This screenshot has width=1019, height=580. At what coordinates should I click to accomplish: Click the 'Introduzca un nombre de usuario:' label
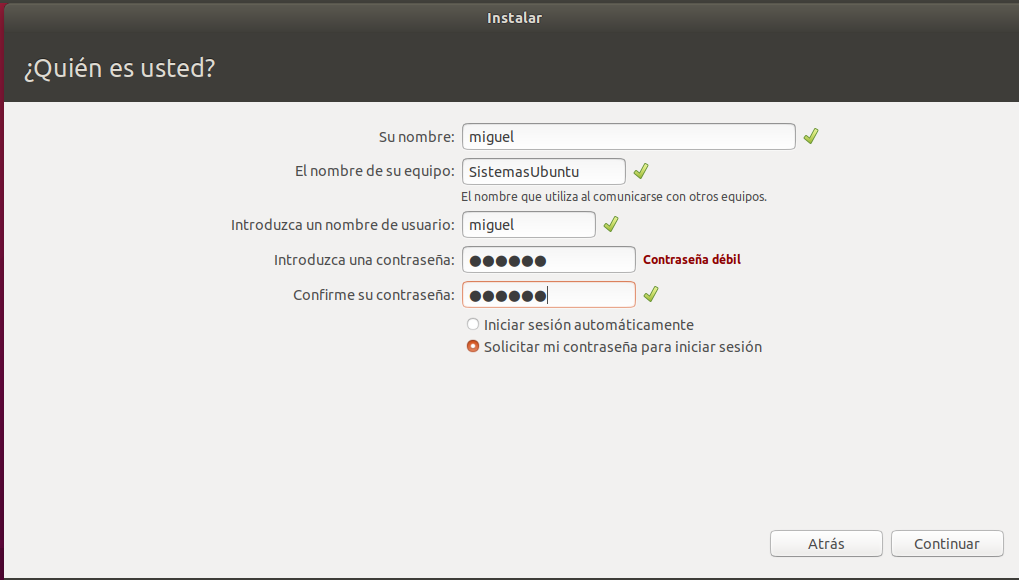coord(343,225)
